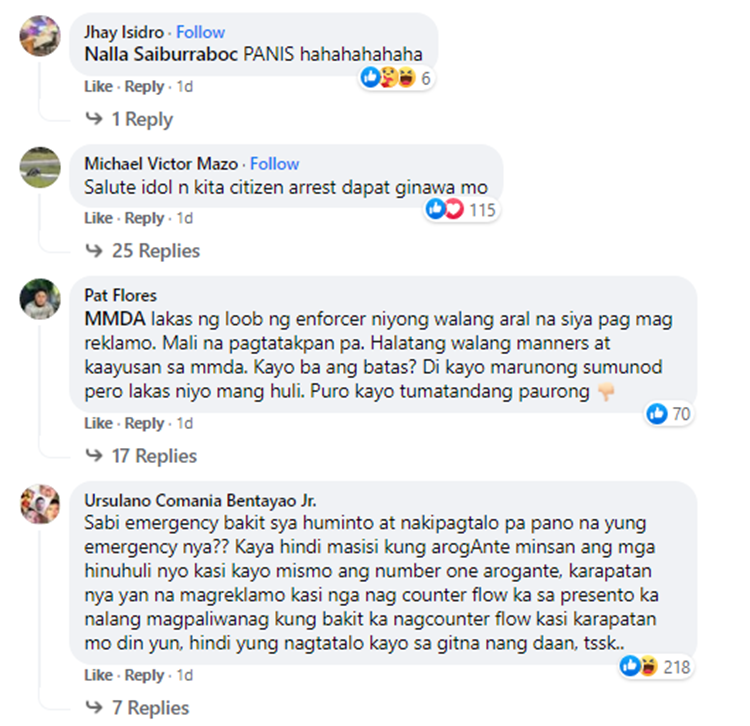
Task: Open the MMDA page mention link
Action: pos(115,319)
